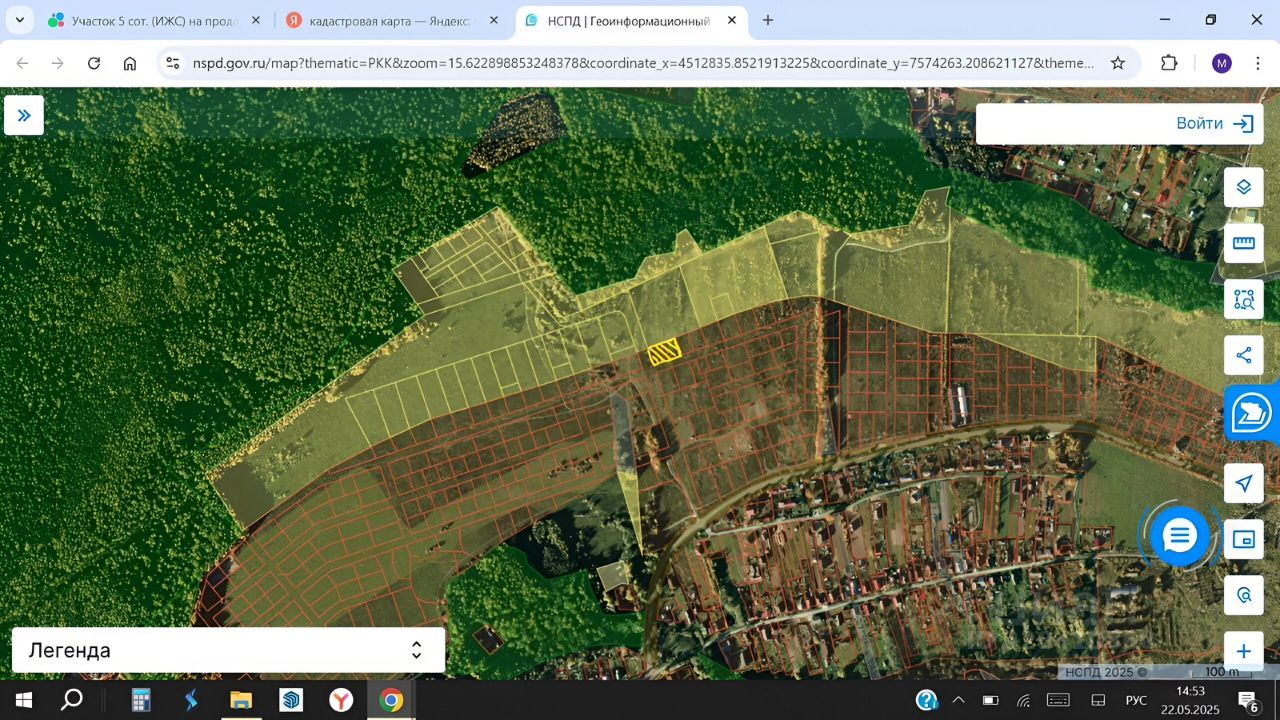Open the round chat support button
The width and height of the screenshot is (1280, 720).
pos(1180,536)
